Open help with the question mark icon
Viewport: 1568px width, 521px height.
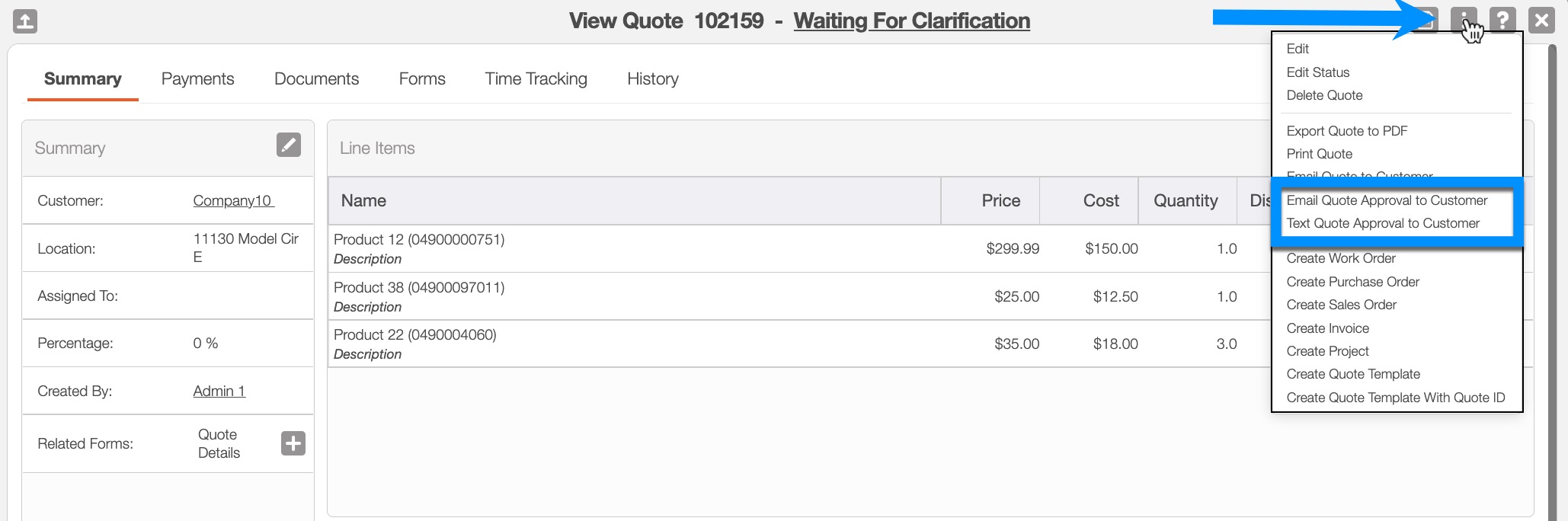point(1502,20)
